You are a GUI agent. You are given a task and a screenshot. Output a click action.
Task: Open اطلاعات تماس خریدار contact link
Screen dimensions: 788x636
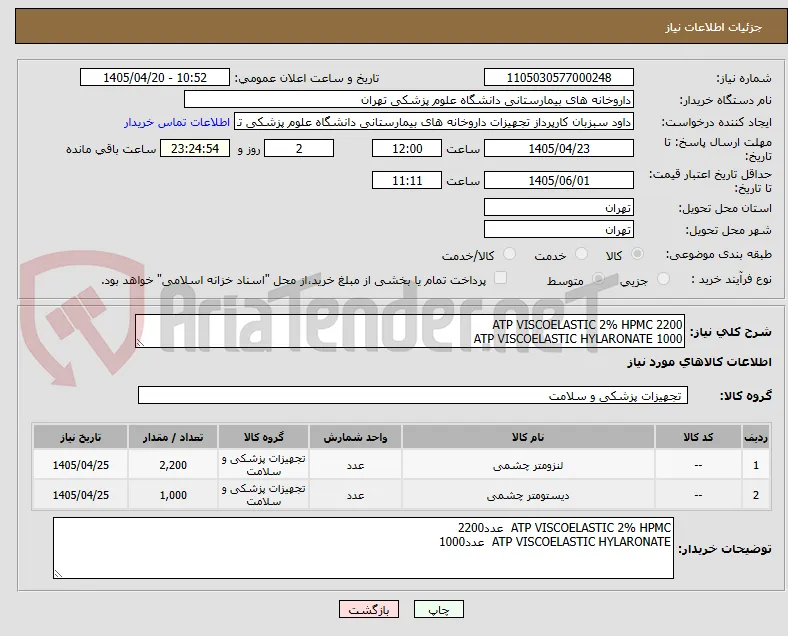pos(177,122)
